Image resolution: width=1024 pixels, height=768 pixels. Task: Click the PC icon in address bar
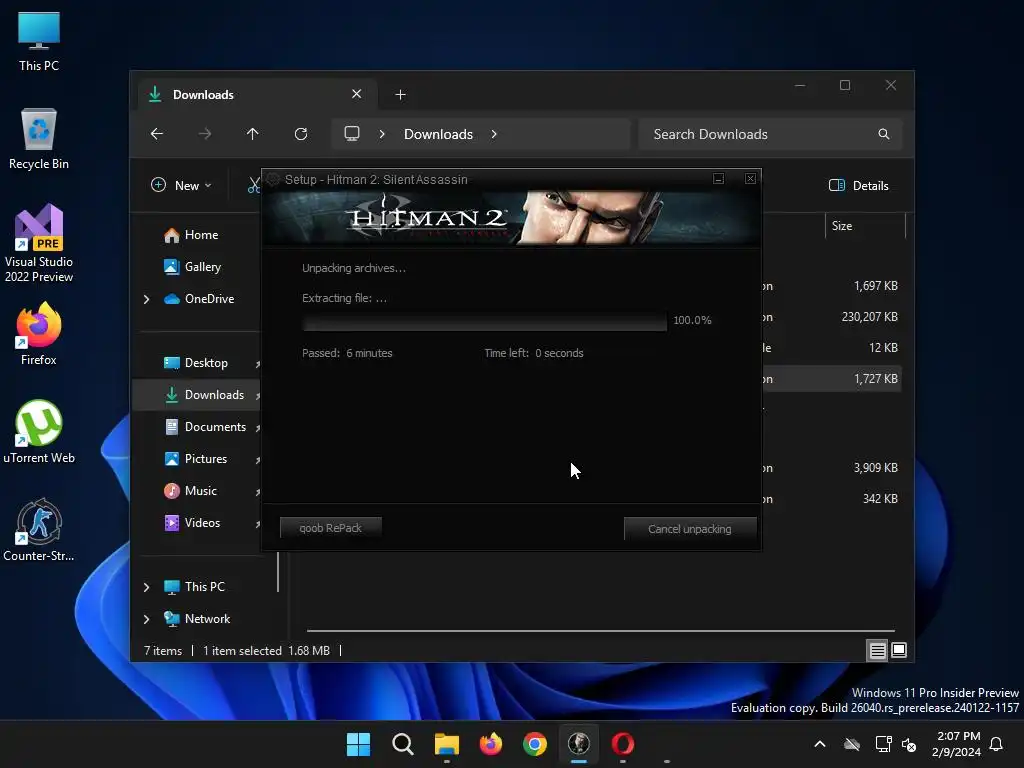(x=352, y=134)
